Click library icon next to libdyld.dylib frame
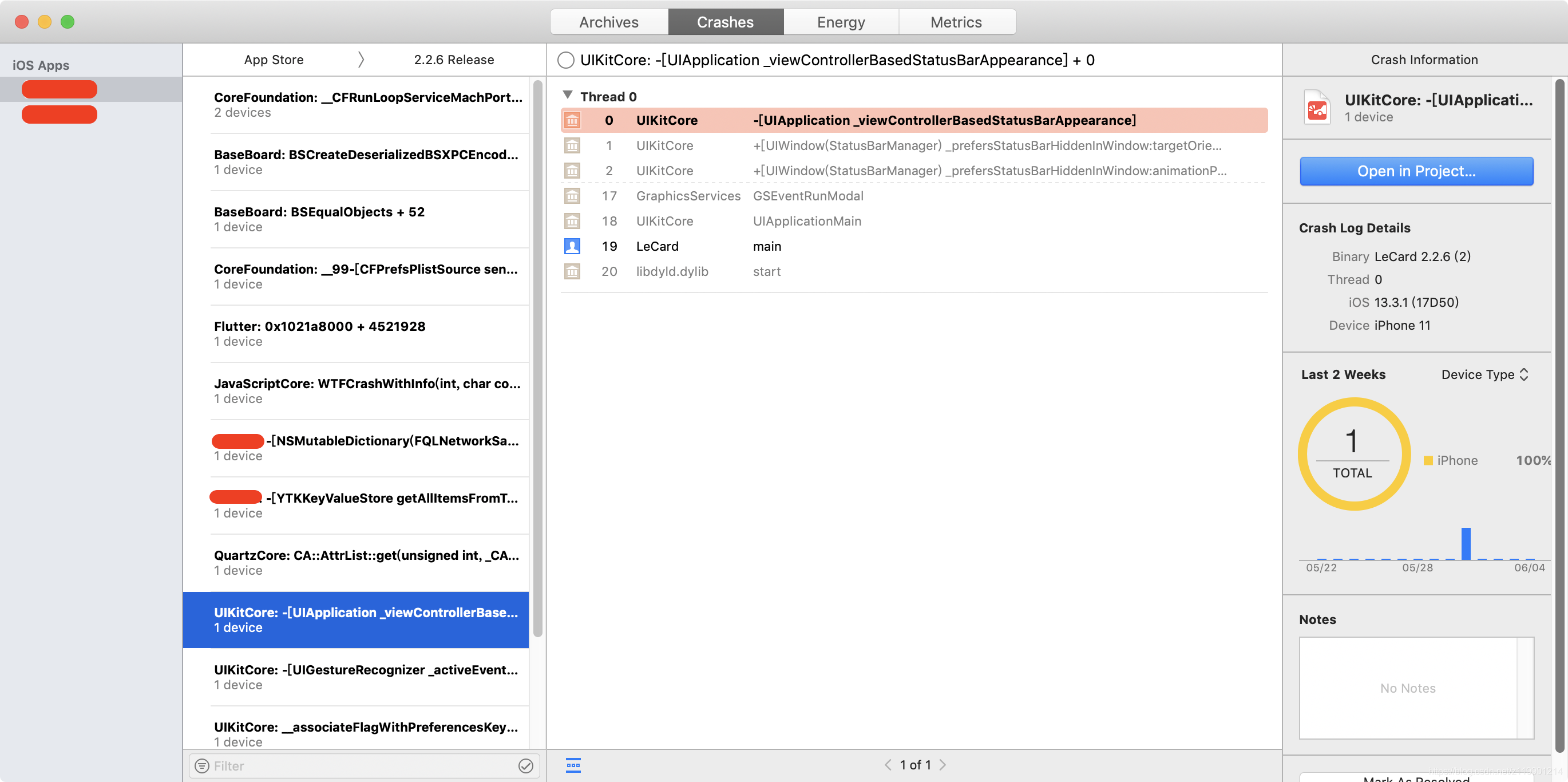 pos(572,271)
